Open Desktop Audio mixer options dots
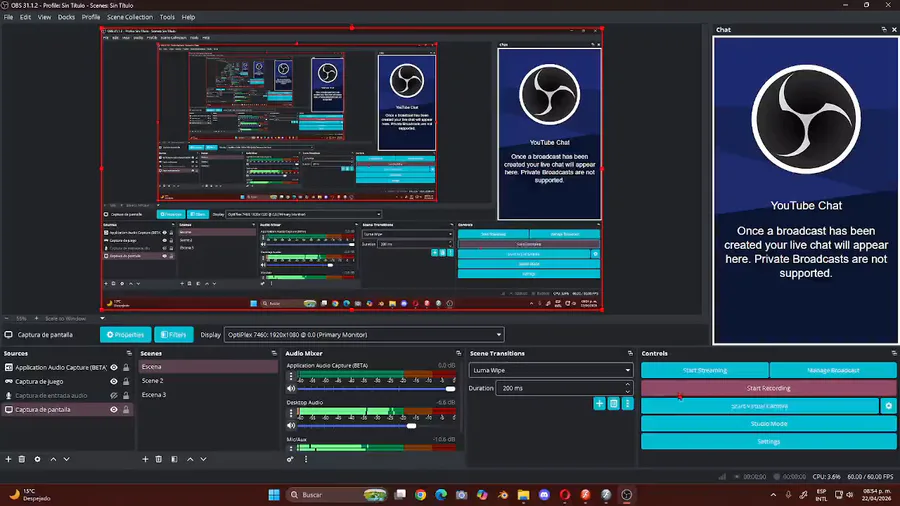The image size is (900, 506). click(291, 414)
